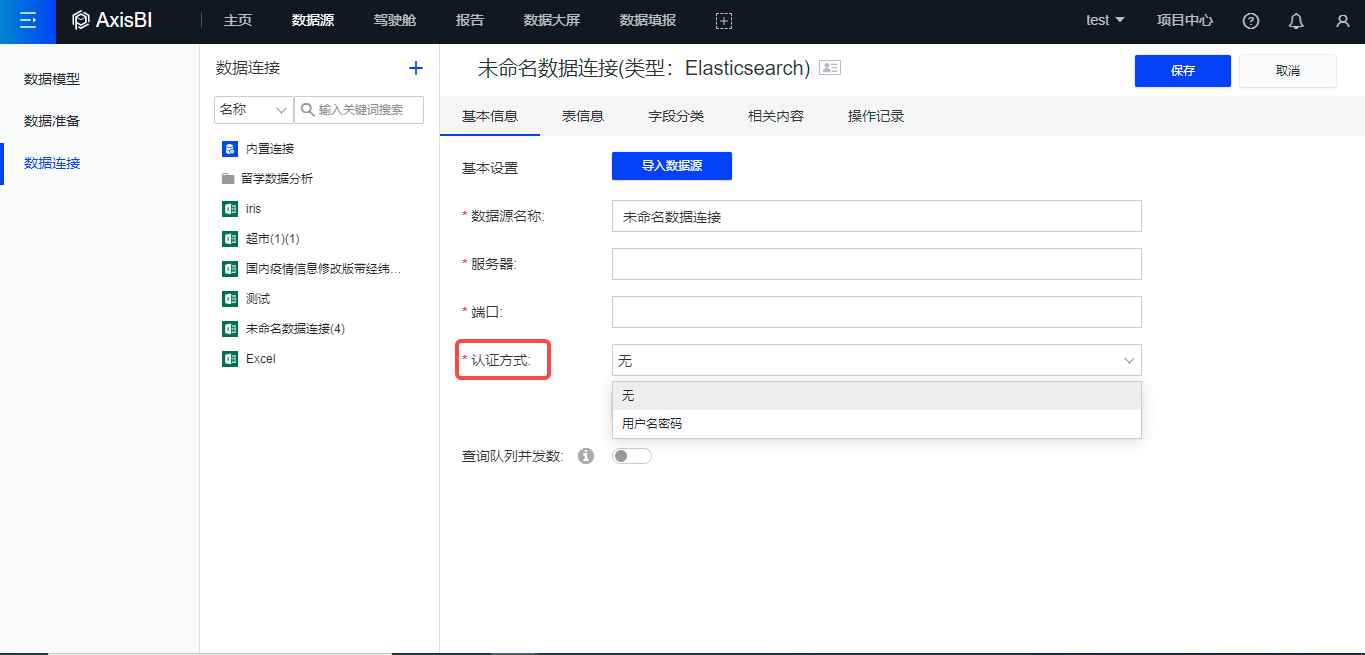The width and height of the screenshot is (1365, 655).
Task: Click the 导入数据源 button
Action: pos(672,166)
